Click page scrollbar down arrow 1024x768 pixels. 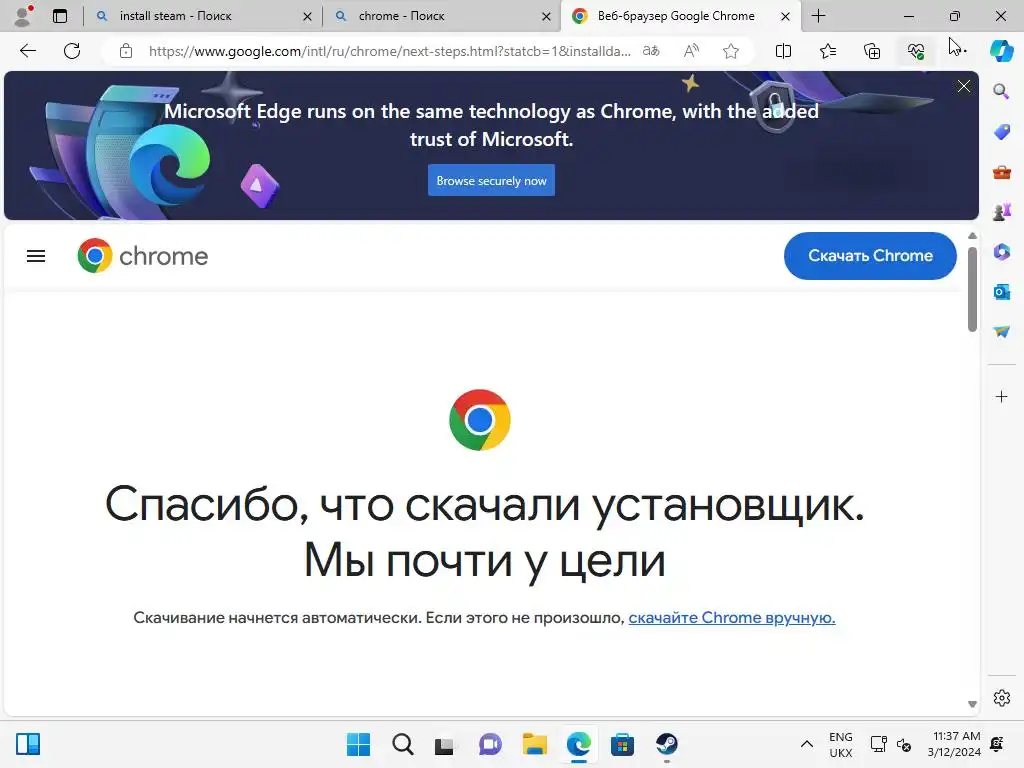point(972,704)
